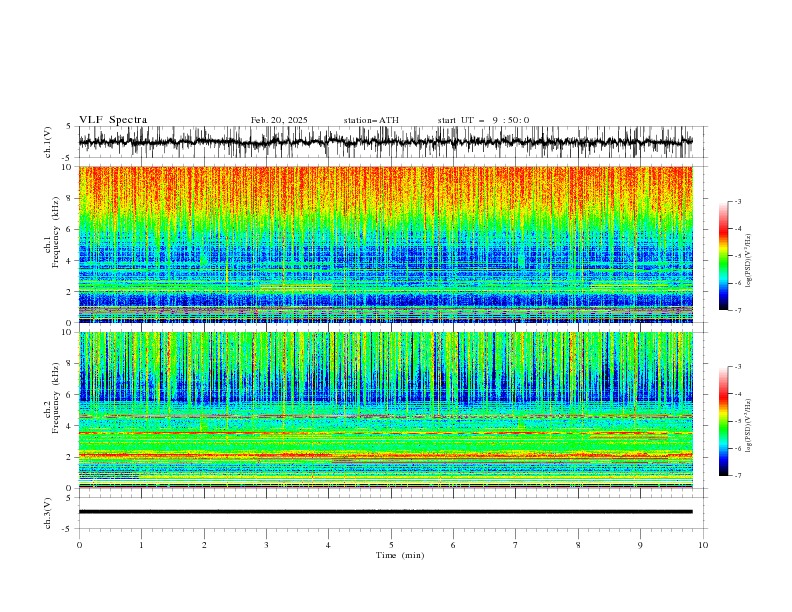Screen dimensions: 792x612
Task: Click the upper PSD color scale bar
Action: 723,256
